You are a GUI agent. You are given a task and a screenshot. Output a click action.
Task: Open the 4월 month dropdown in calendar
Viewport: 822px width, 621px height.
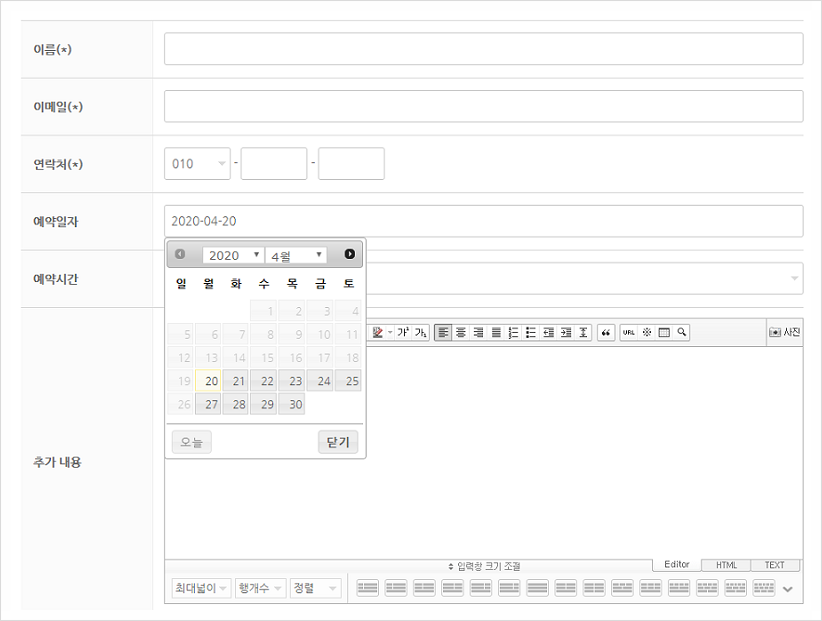(x=296, y=255)
